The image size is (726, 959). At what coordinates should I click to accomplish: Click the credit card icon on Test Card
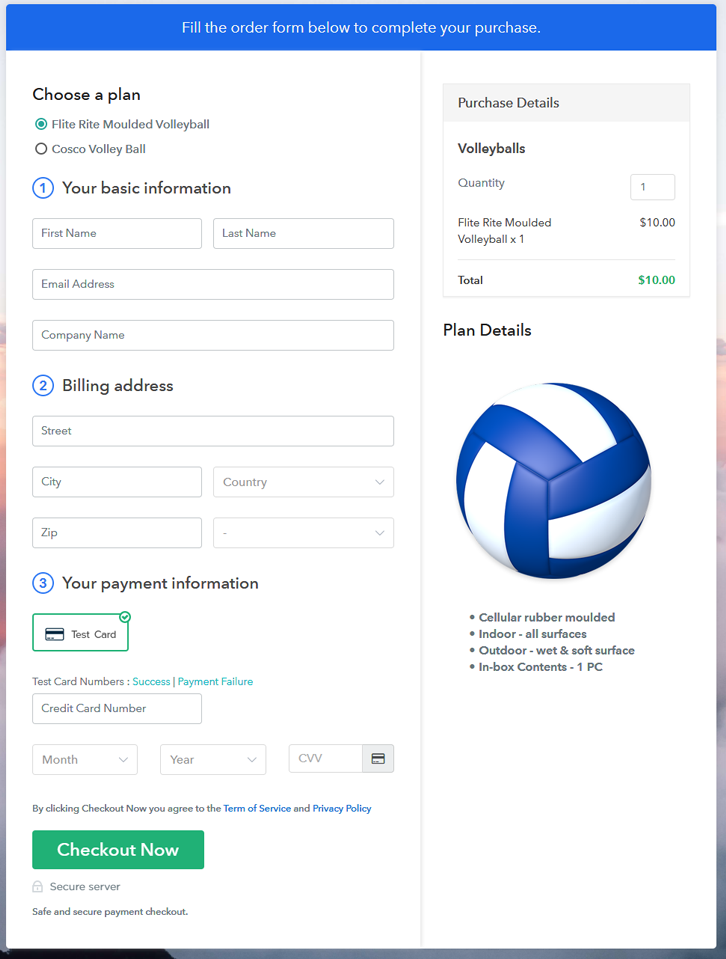pyautogui.click(x=54, y=634)
